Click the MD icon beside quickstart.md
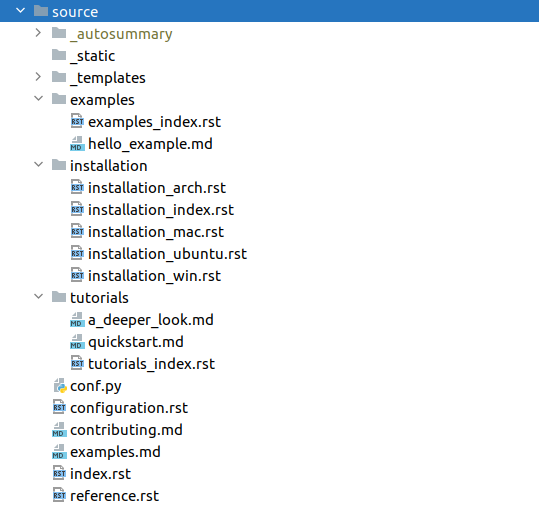This screenshot has width=539, height=506. [77, 341]
